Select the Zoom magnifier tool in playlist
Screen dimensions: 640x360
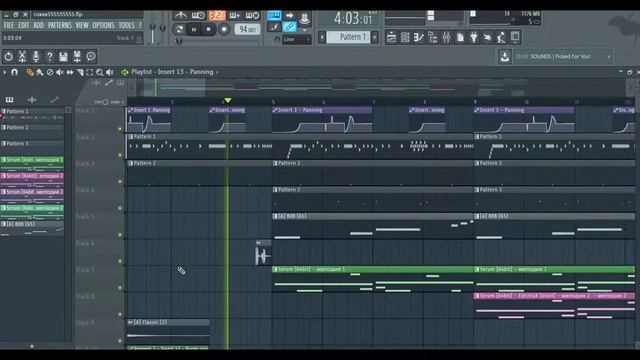(x=100, y=72)
